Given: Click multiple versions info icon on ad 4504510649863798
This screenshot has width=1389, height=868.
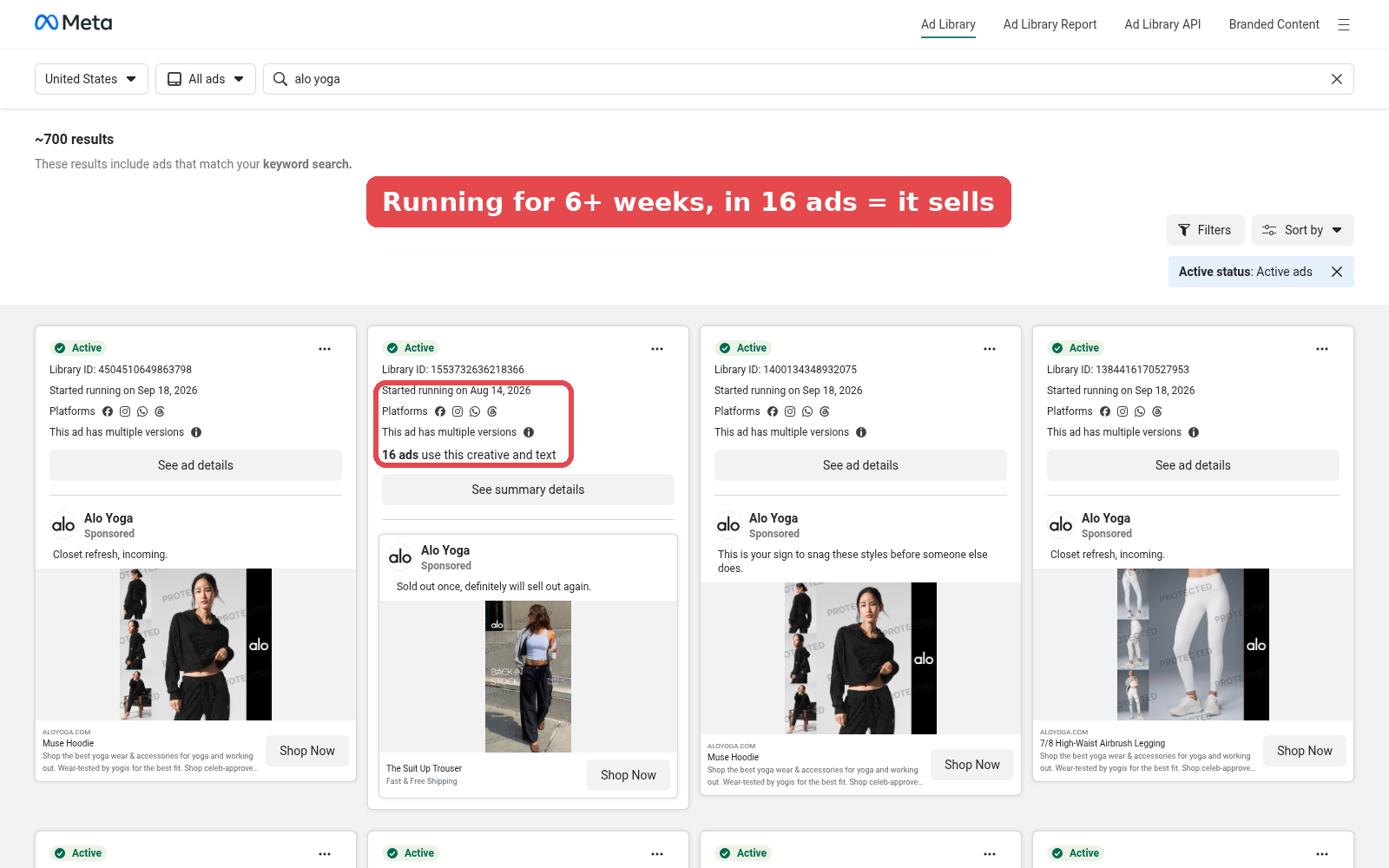Looking at the screenshot, I should [196, 432].
